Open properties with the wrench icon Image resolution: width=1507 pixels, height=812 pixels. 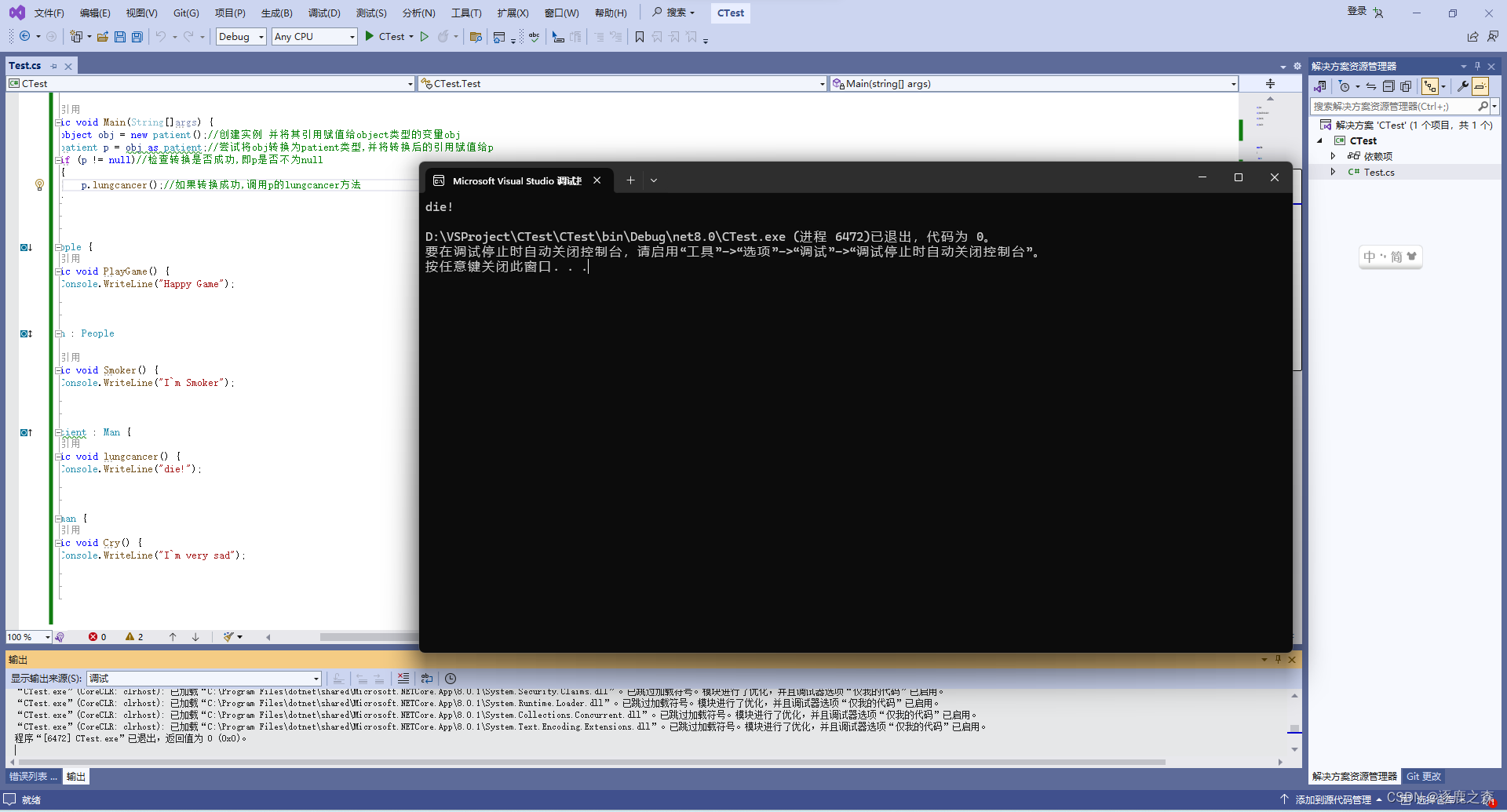[x=1462, y=86]
